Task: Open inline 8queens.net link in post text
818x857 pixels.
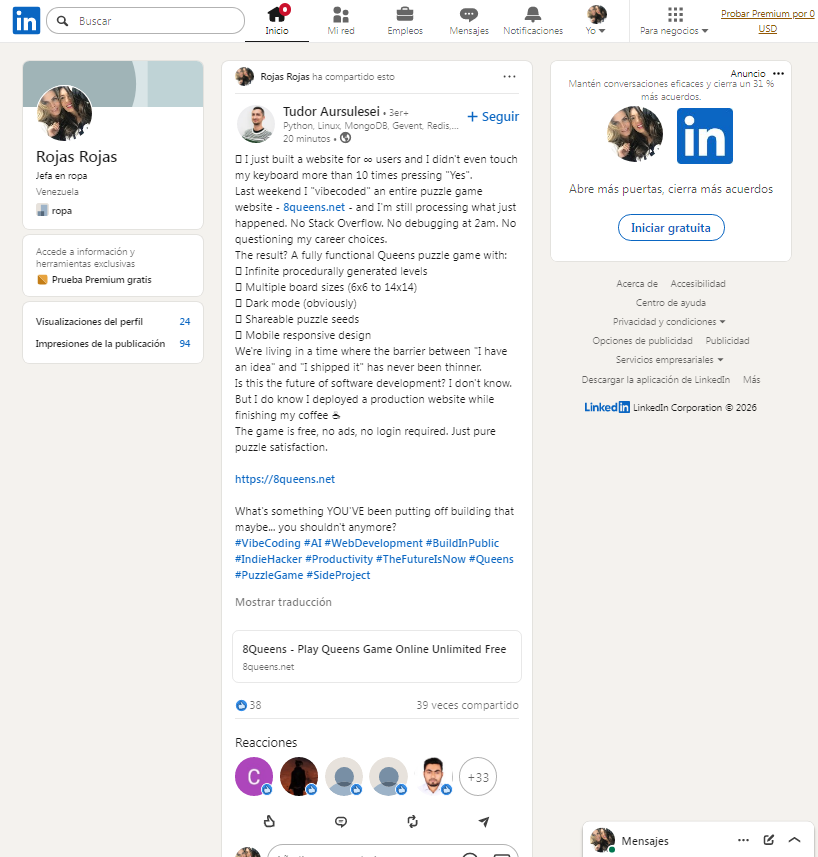Action: (314, 207)
